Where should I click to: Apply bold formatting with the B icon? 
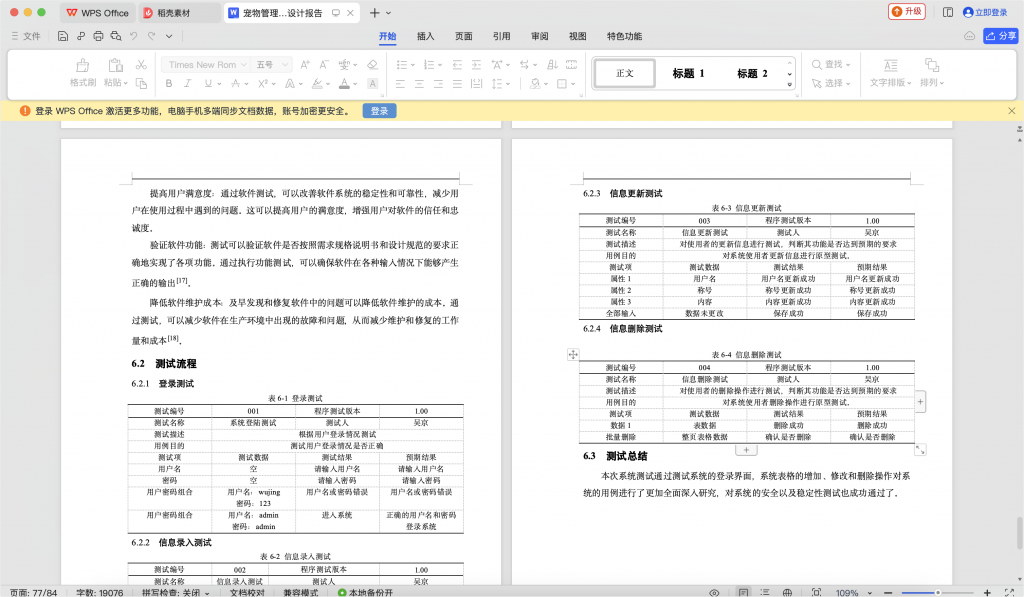click(x=169, y=83)
